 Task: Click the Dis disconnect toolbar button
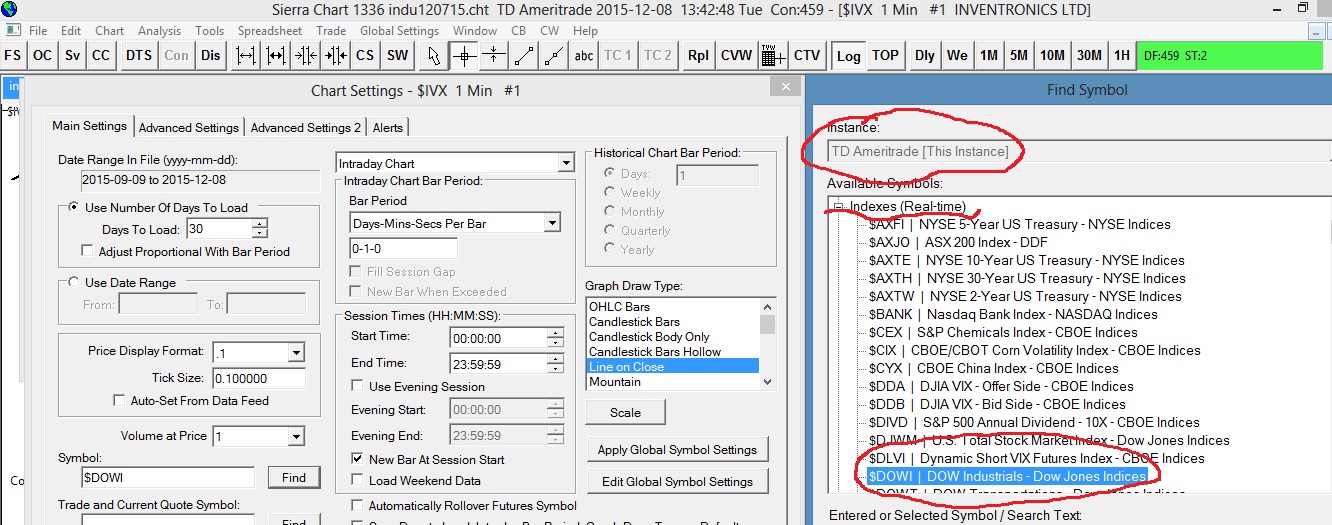coord(210,55)
